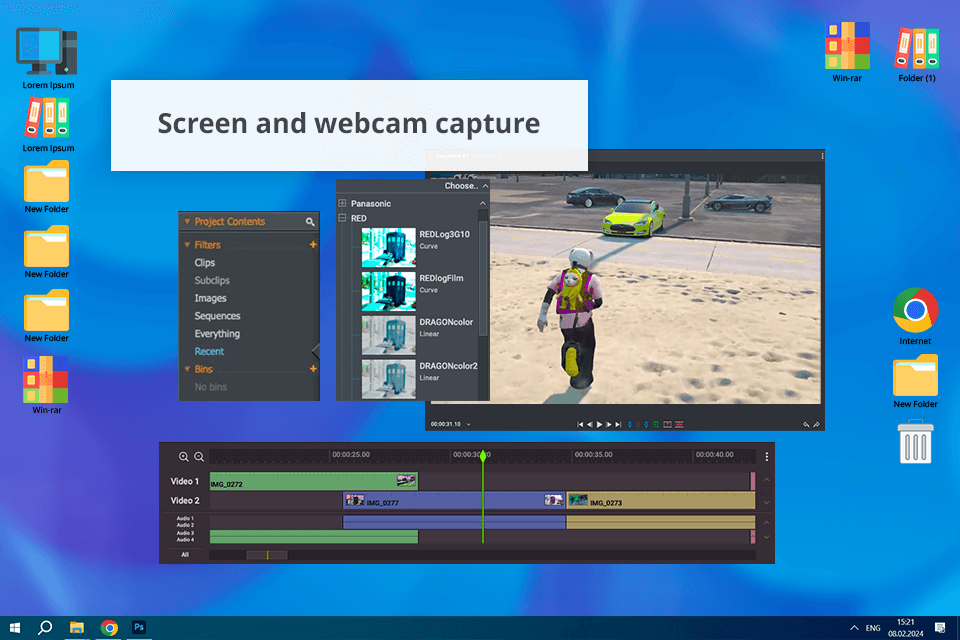Select the DRAGONcolor LUT thumbnail
This screenshot has height=640, width=960.
pos(388,335)
